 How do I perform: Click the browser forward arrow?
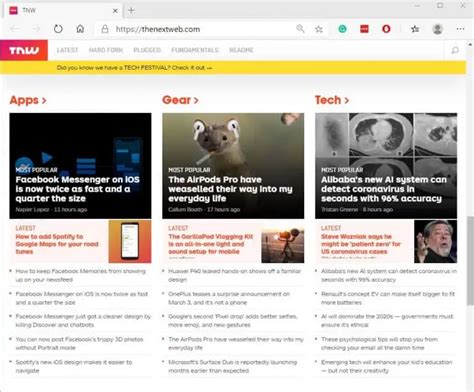[36, 29]
